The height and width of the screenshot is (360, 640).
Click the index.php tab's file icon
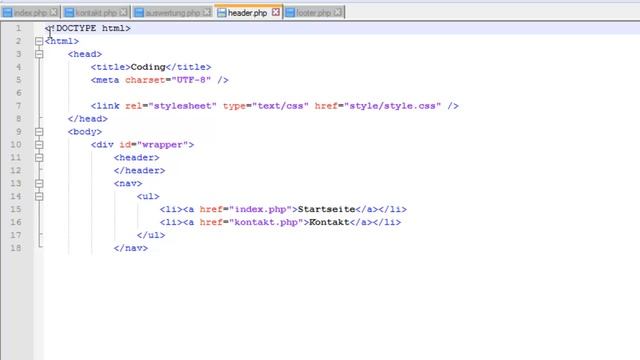tap(7, 13)
